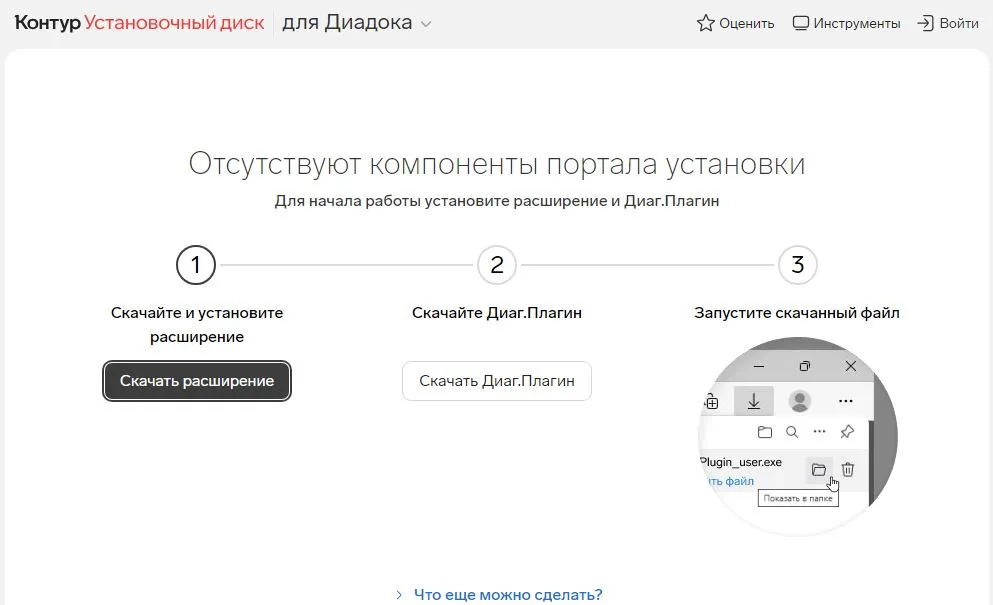Click heading Отсутствуют компоненты портала установки

pyautogui.click(x=497, y=164)
